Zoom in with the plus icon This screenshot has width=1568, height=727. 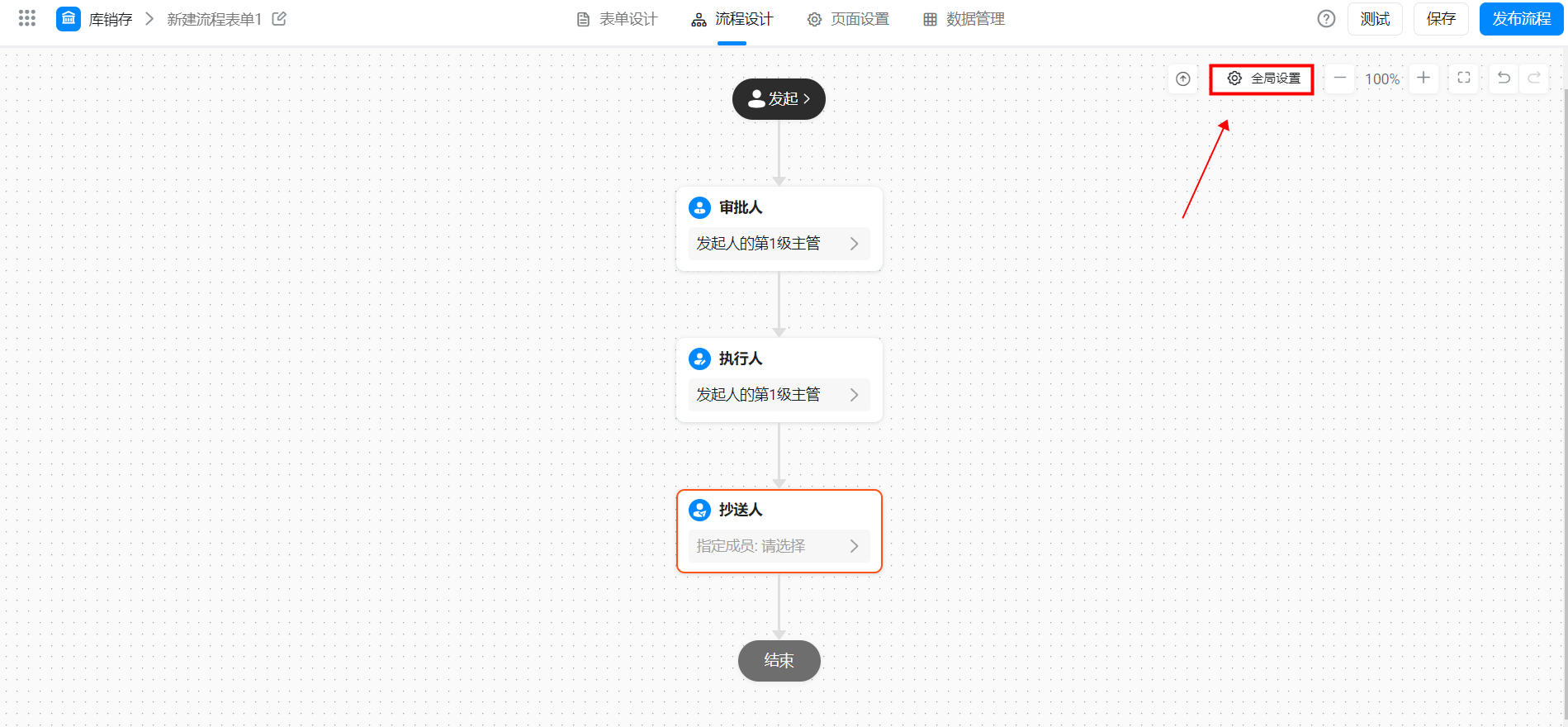(x=1424, y=78)
